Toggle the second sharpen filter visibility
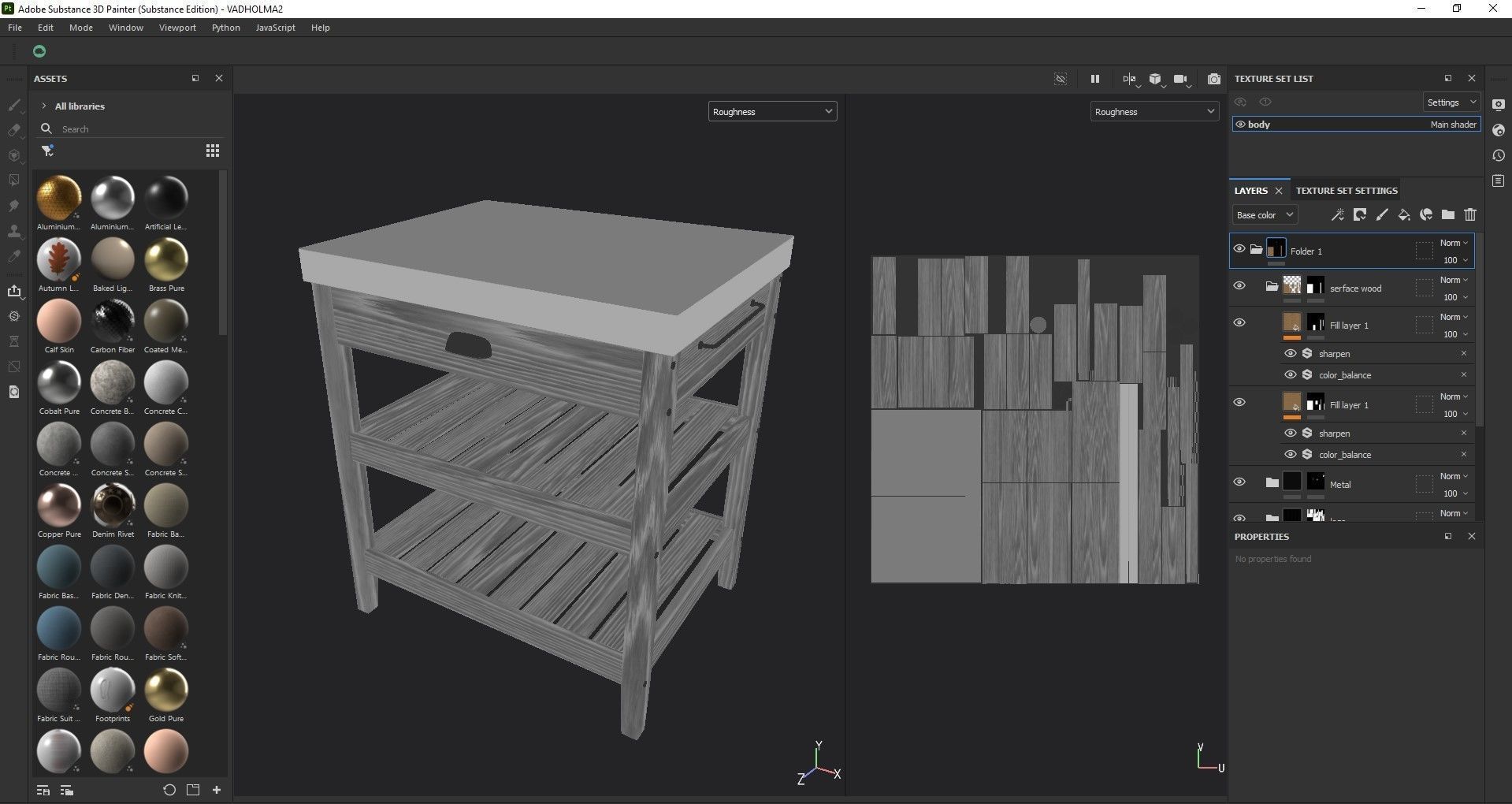This screenshot has width=1512, height=804. 1291,433
